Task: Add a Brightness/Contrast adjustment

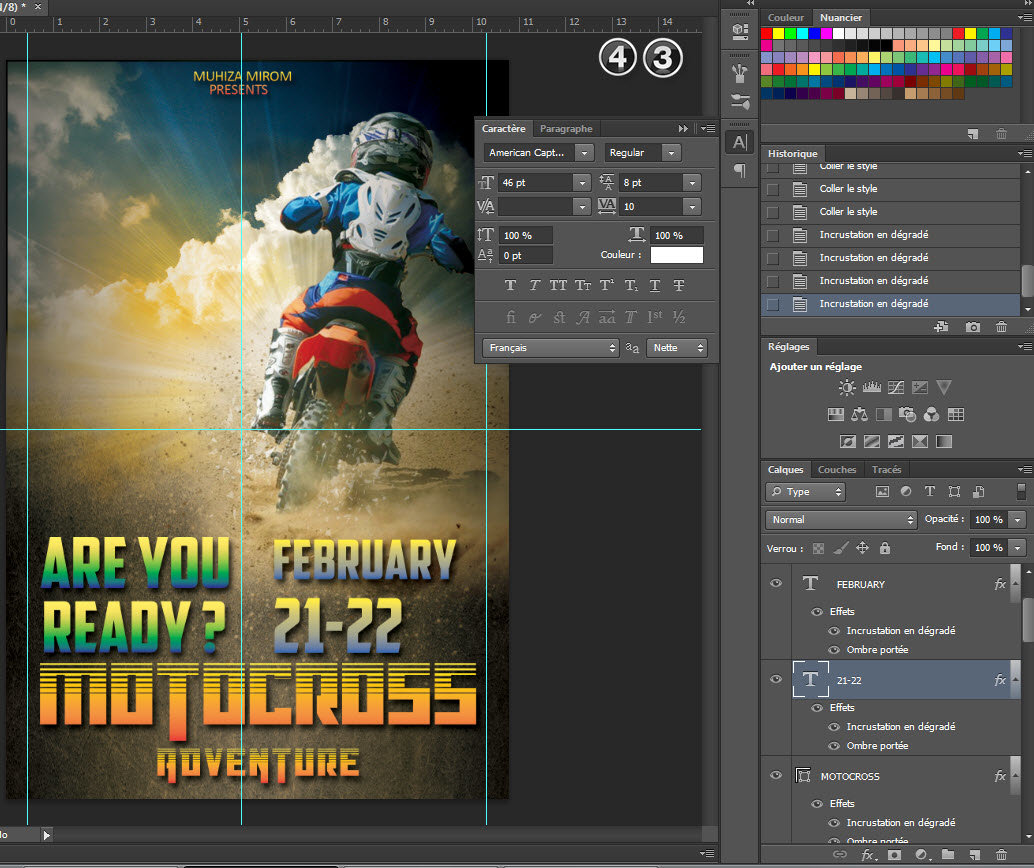Action: (x=847, y=388)
